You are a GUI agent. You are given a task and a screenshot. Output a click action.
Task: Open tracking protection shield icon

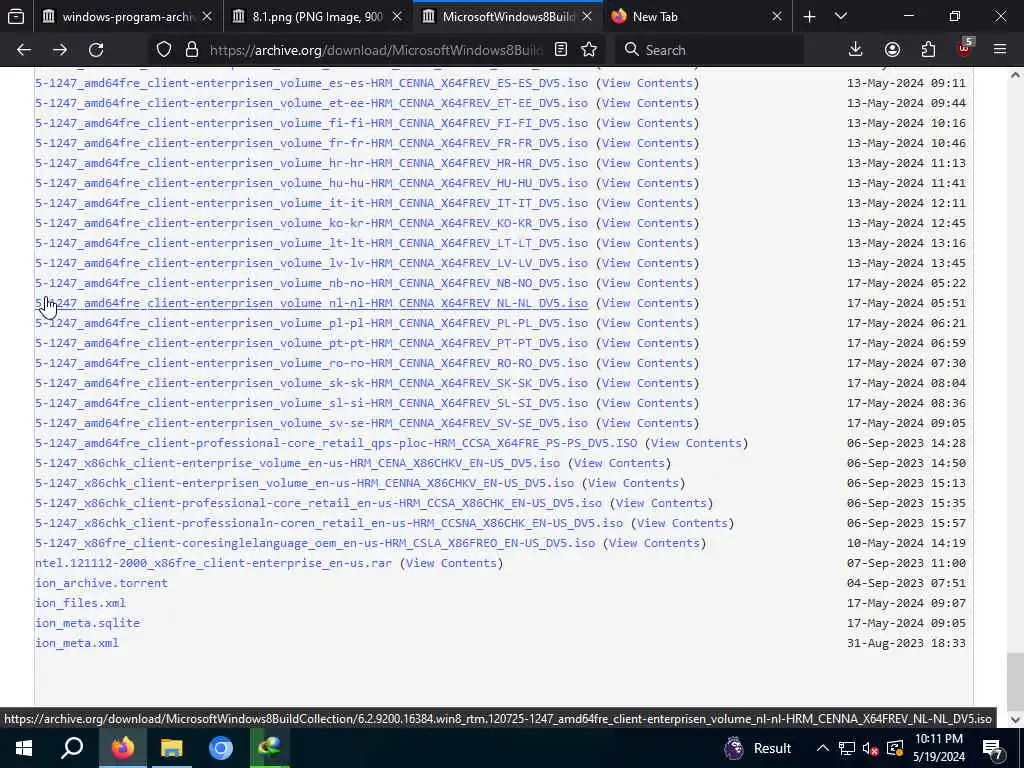tap(164, 50)
